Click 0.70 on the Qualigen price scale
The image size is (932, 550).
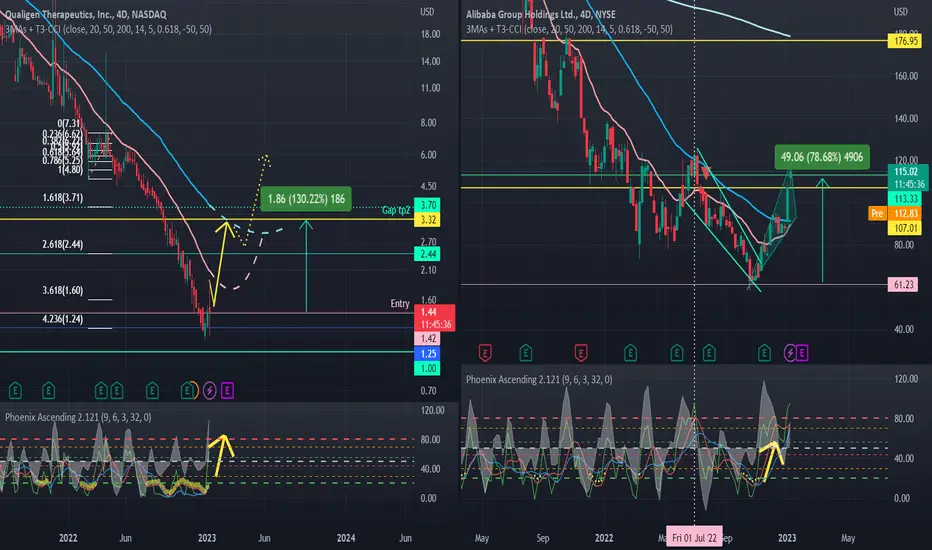pos(428,391)
